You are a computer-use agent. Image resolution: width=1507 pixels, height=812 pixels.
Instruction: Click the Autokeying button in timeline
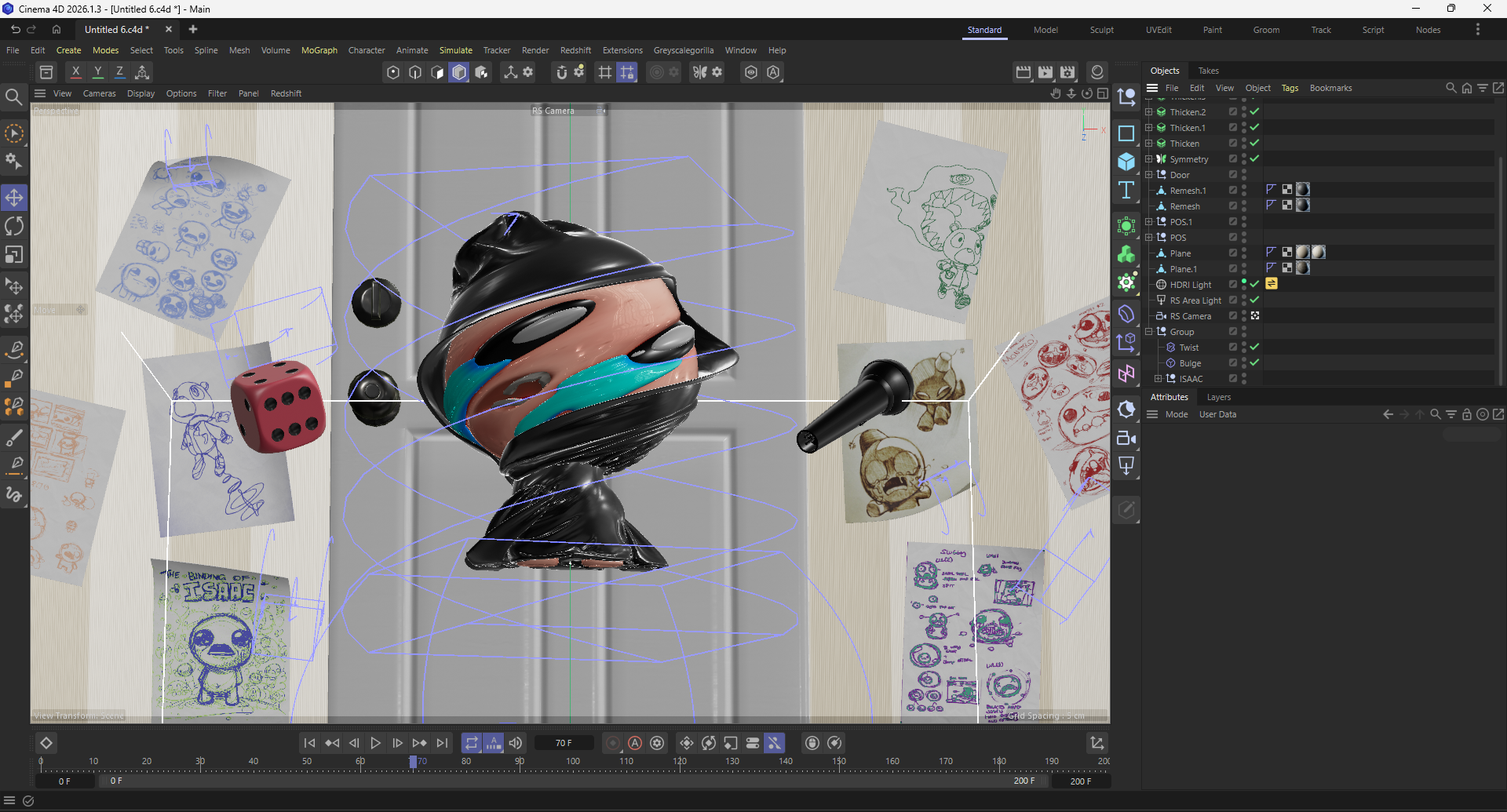(635, 743)
